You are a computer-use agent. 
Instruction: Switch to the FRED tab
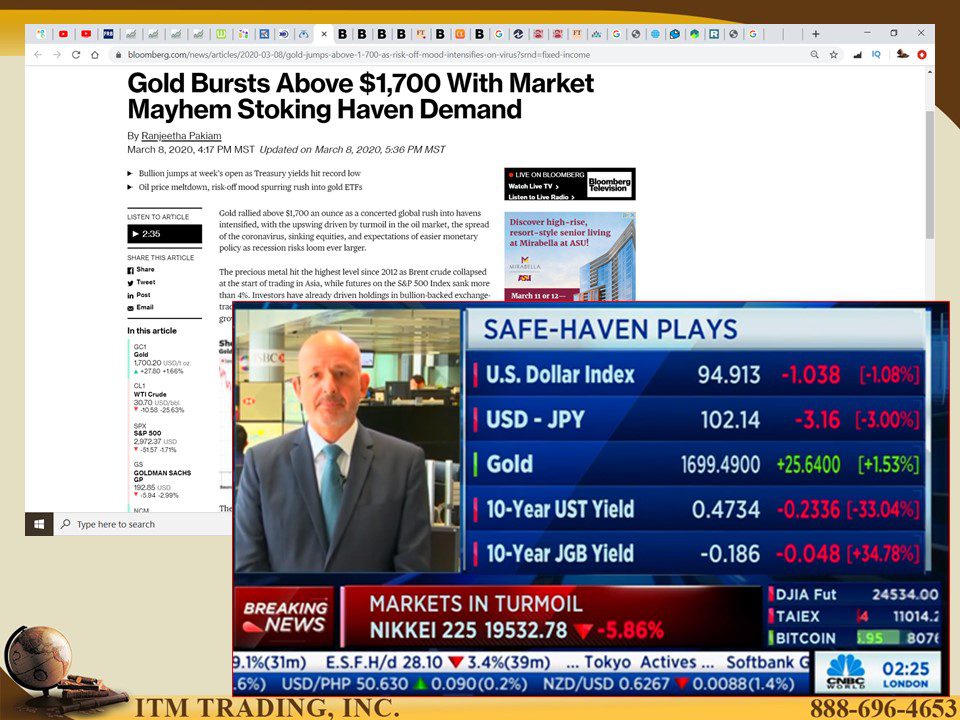pos(108,34)
